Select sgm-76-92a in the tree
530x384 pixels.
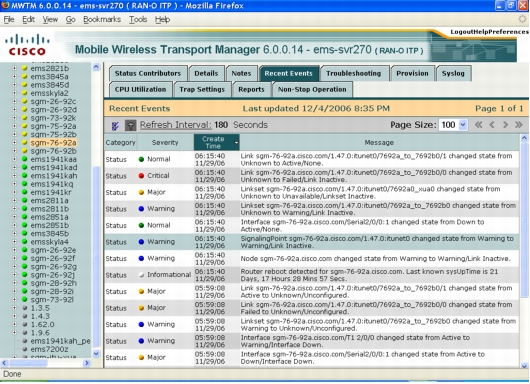[x=53, y=143]
